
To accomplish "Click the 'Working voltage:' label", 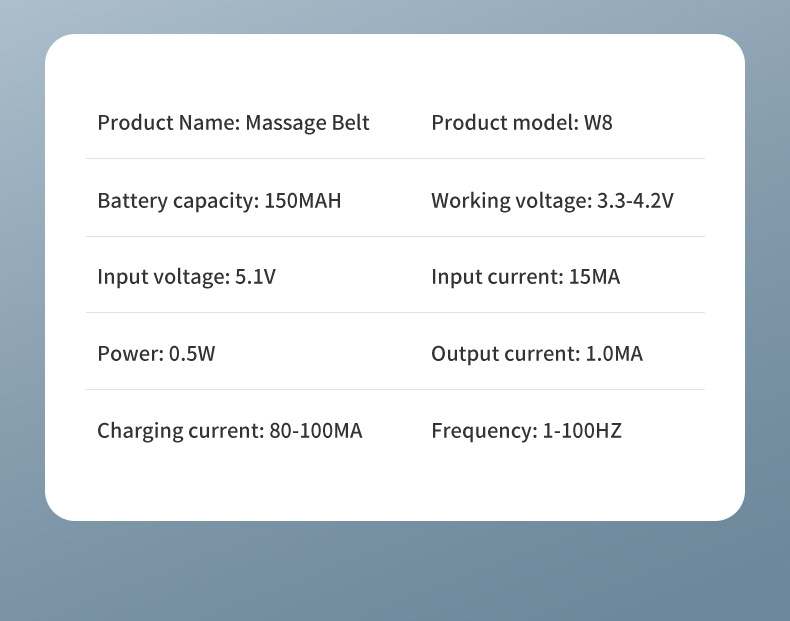I will [511, 201].
